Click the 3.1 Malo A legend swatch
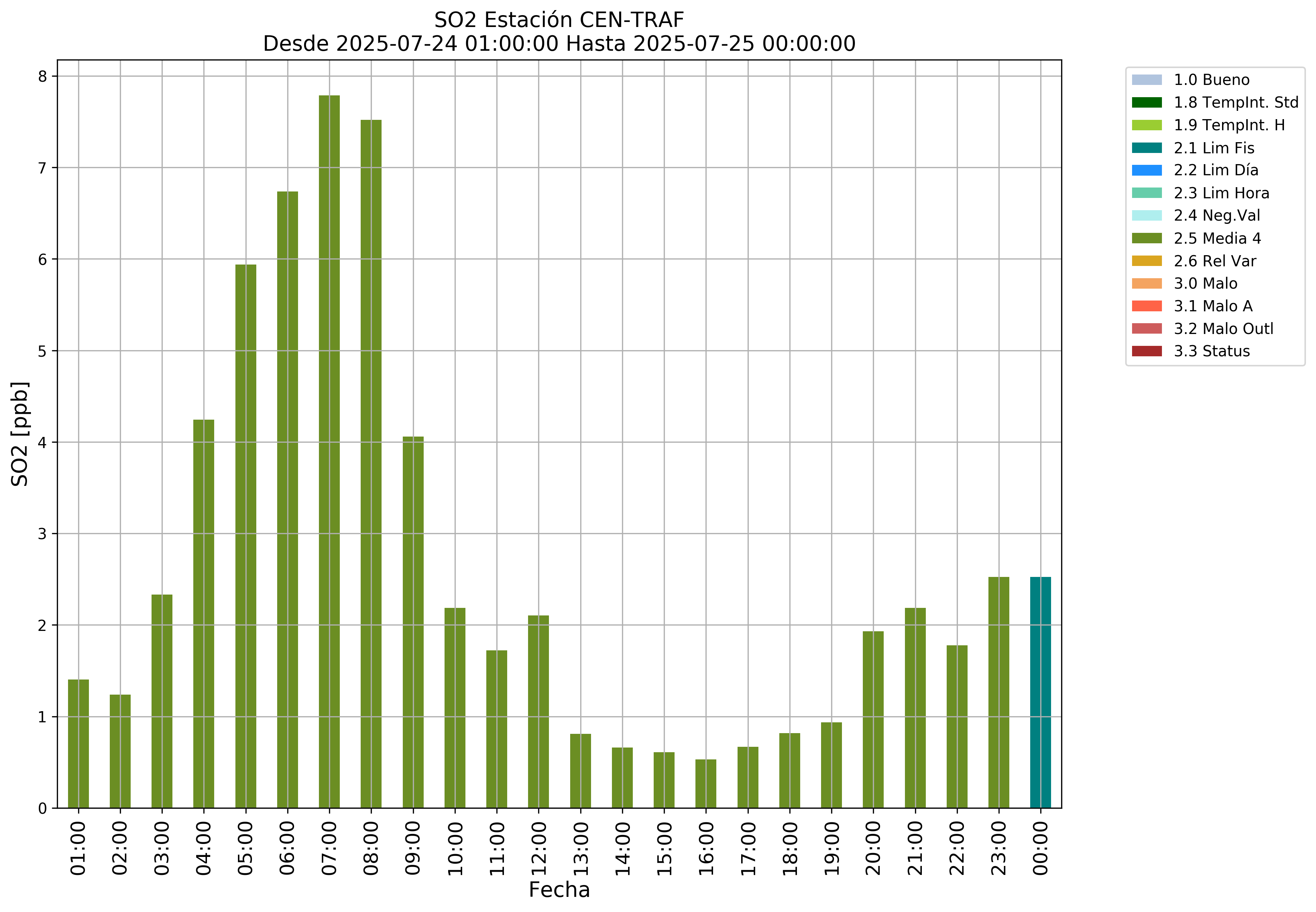The height and width of the screenshot is (912, 1316). pyautogui.click(x=1146, y=306)
